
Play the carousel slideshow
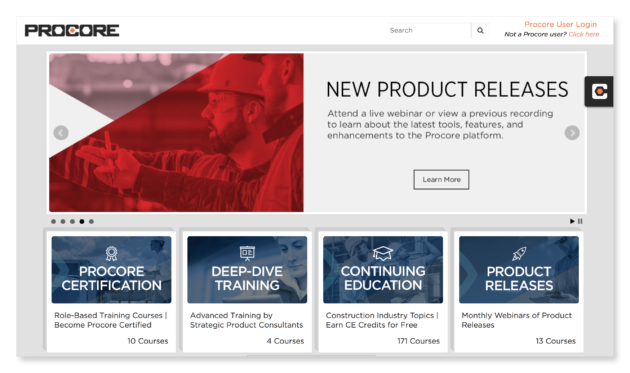pos(572,221)
